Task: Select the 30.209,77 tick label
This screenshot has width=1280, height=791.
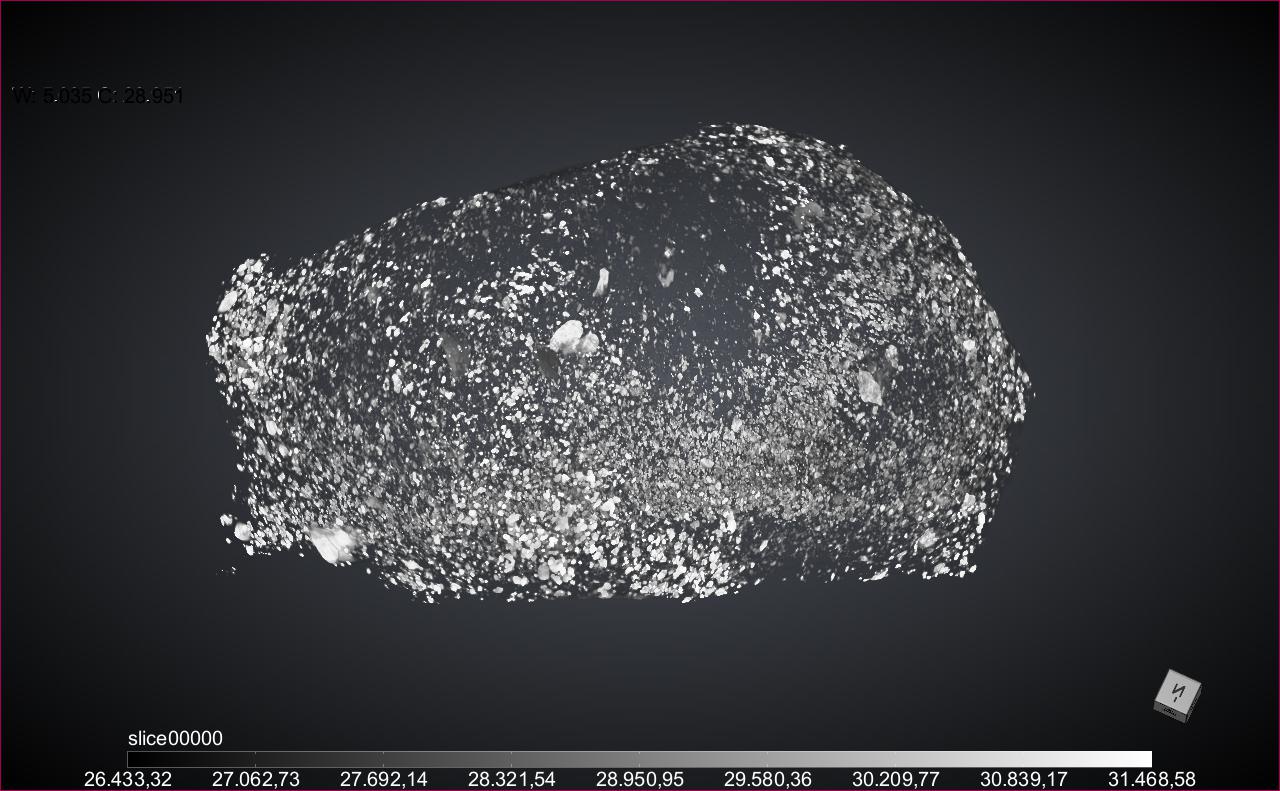Action: [895, 779]
